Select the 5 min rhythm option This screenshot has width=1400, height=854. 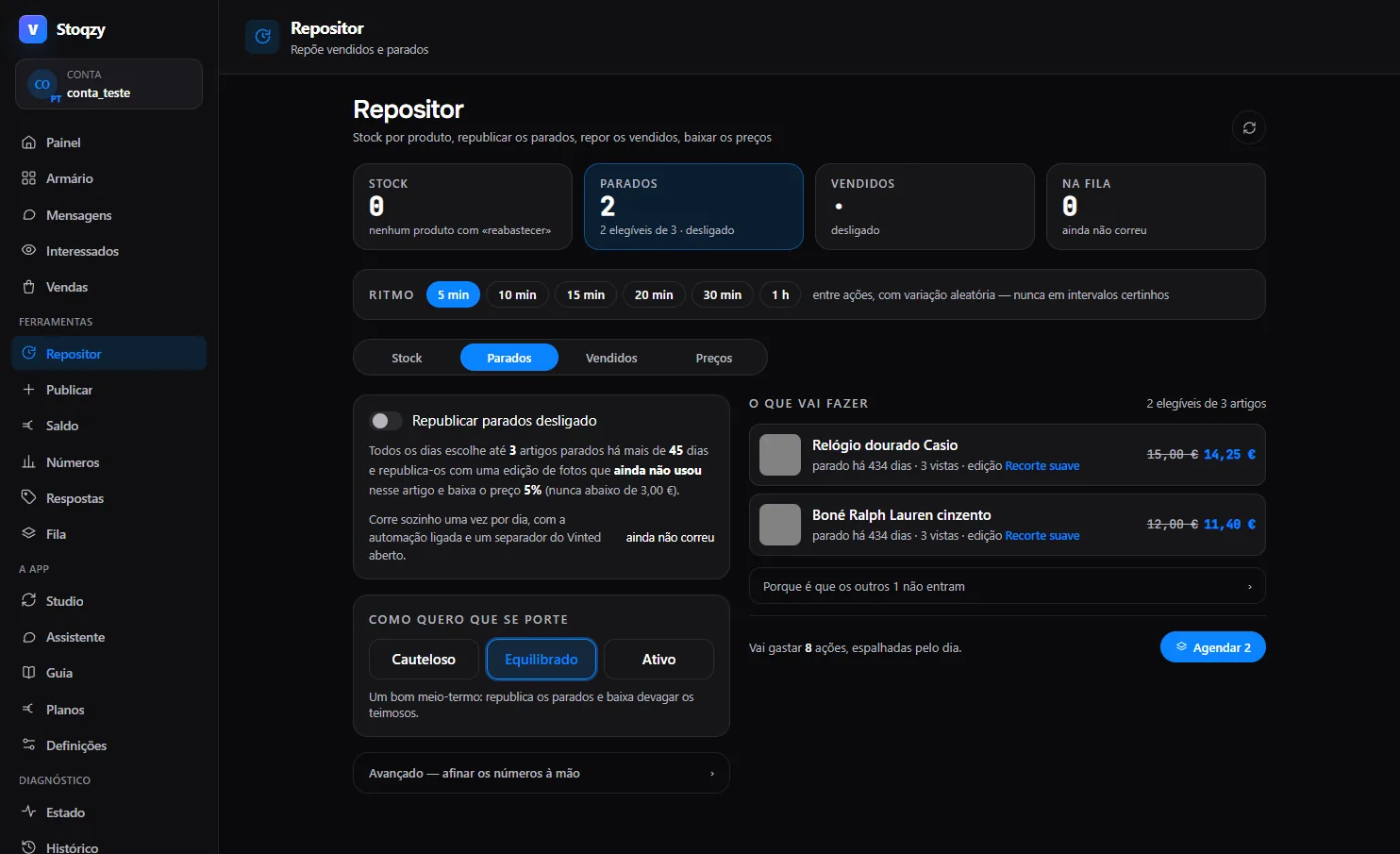click(x=453, y=294)
